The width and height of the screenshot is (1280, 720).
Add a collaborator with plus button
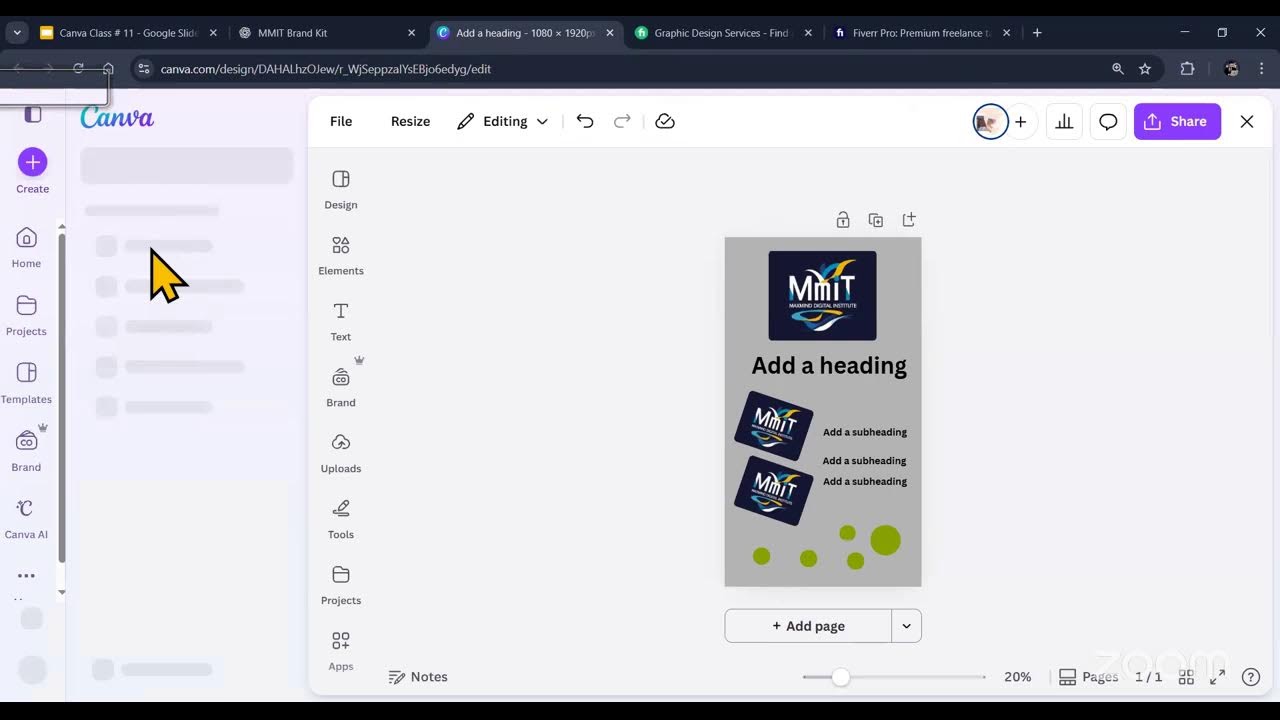(x=1020, y=122)
